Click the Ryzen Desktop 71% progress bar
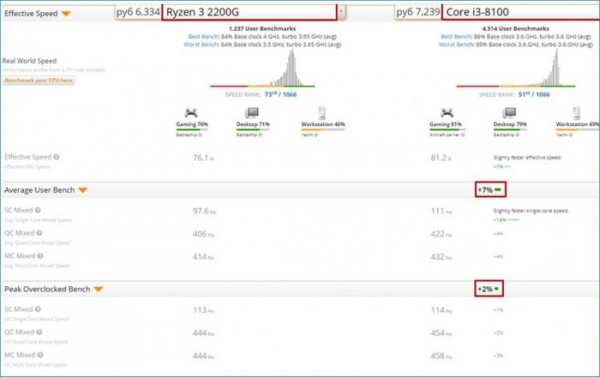The height and width of the screenshot is (377, 600). tap(253, 130)
